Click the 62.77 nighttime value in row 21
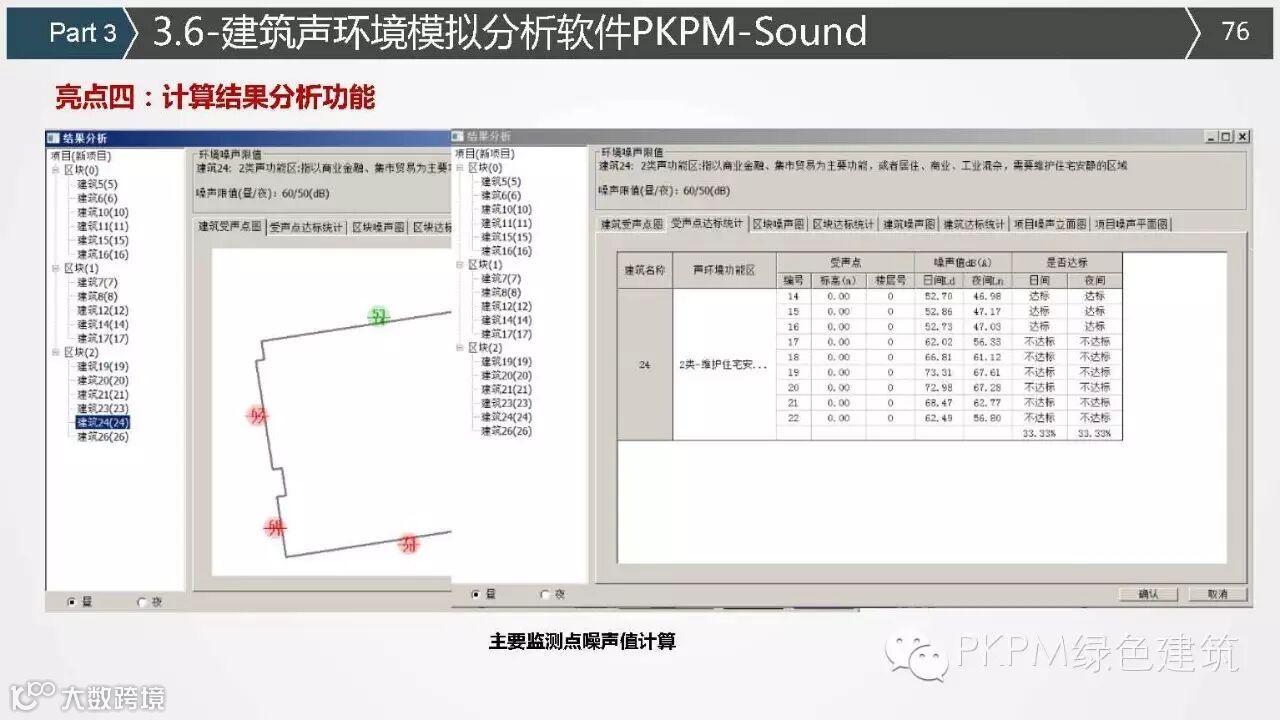 (988, 403)
